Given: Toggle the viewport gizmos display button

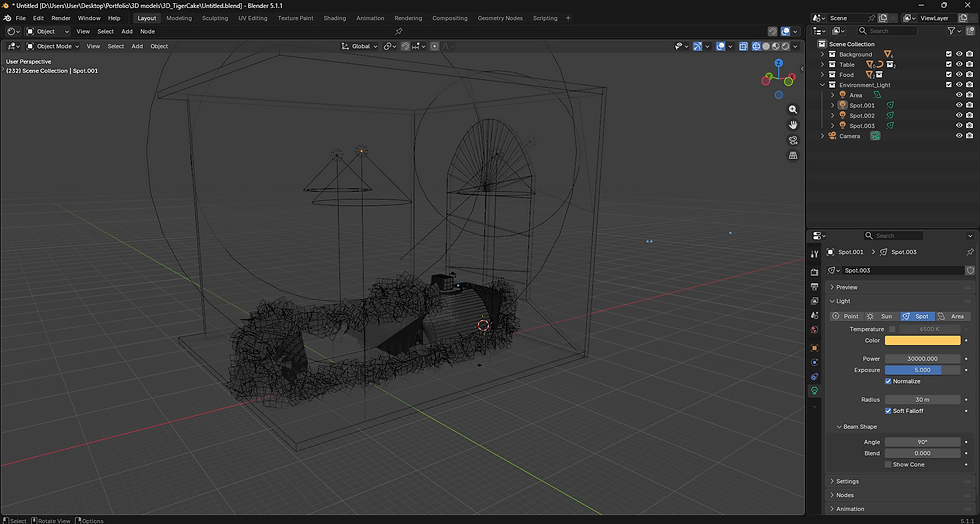Looking at the screenshot, I should click(x=698, y=46).
